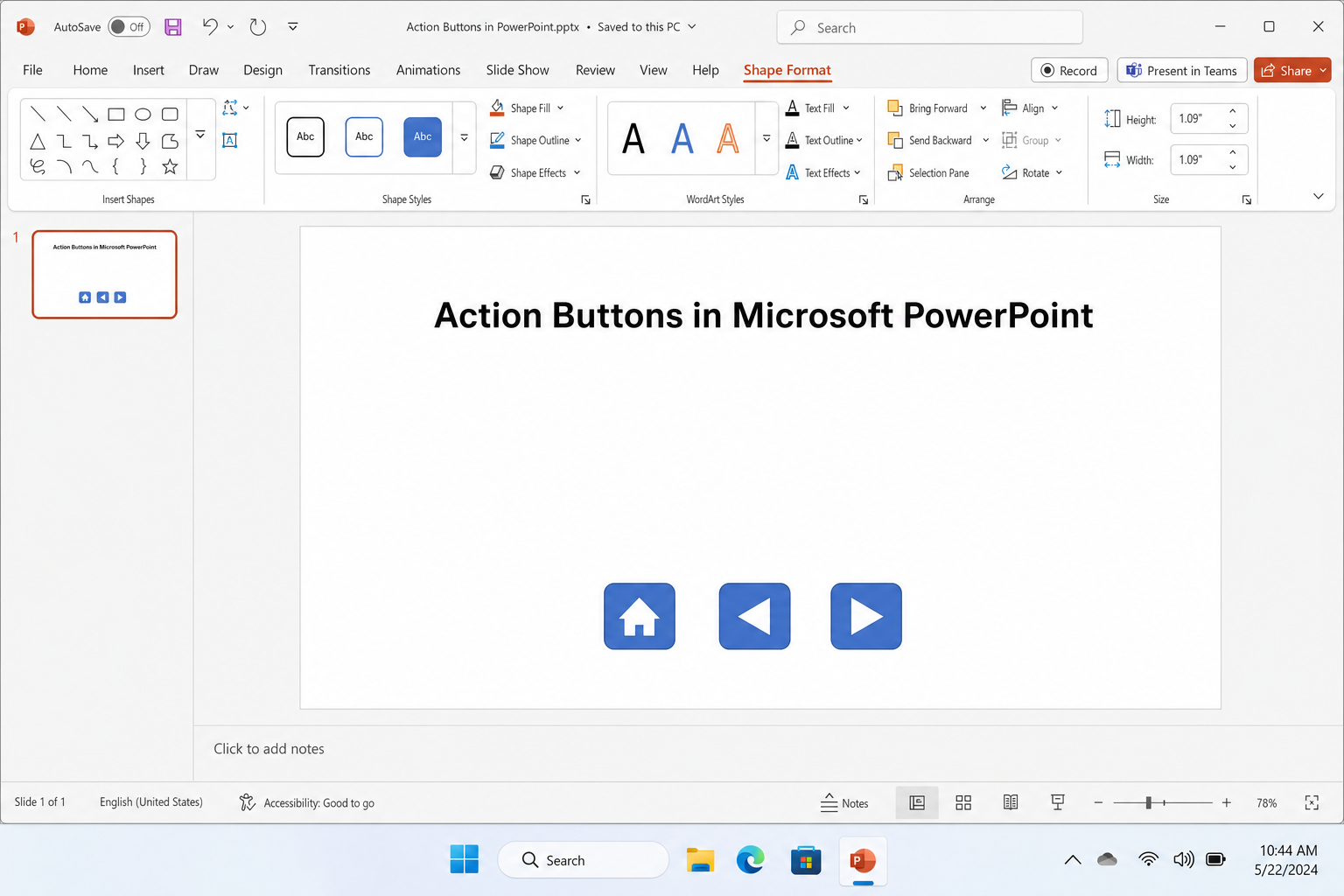Viewport: 1344px width, 896px height.
Task: Collapse the ribbon with chevron
Action: 1319,196
